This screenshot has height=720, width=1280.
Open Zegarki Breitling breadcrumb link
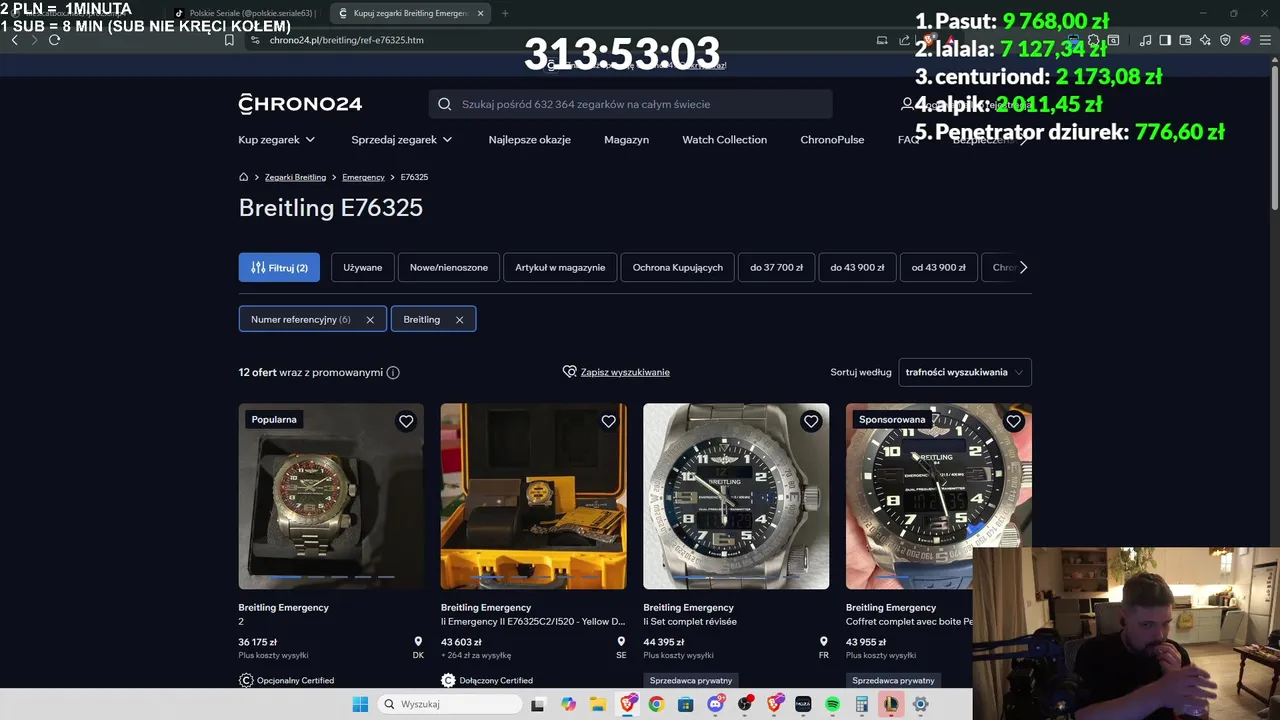coord(295,177)
